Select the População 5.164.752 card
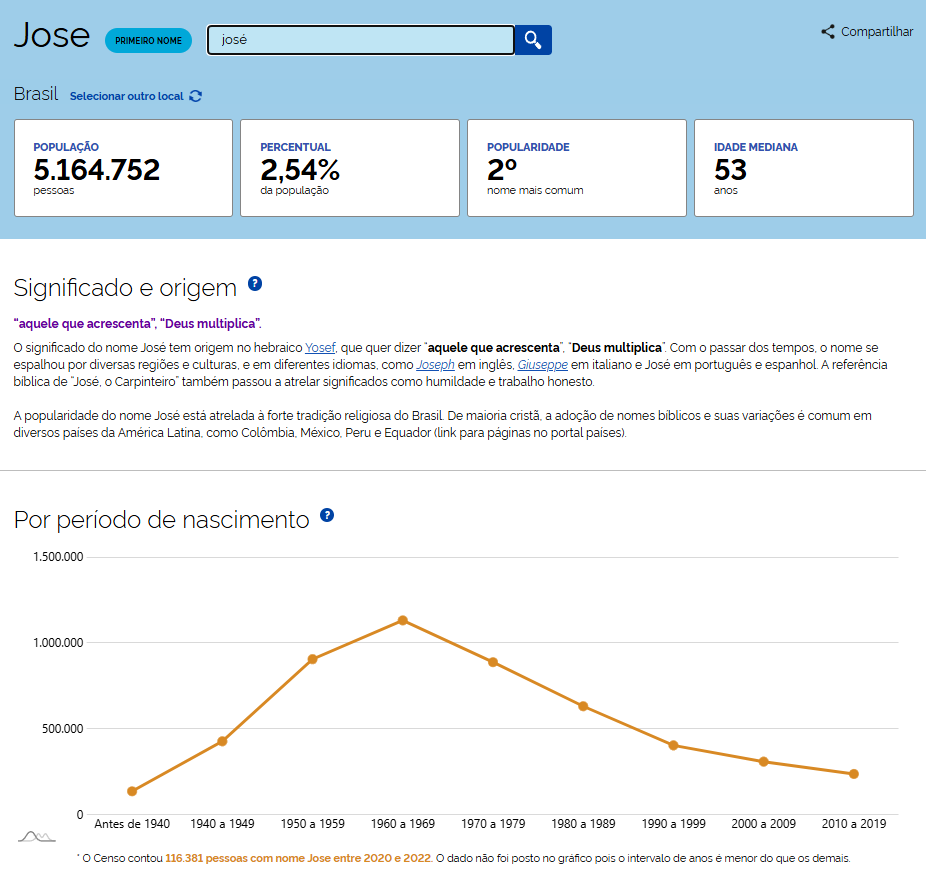The image size is (926, 877). pyautogui.click(x=123, y=168)
